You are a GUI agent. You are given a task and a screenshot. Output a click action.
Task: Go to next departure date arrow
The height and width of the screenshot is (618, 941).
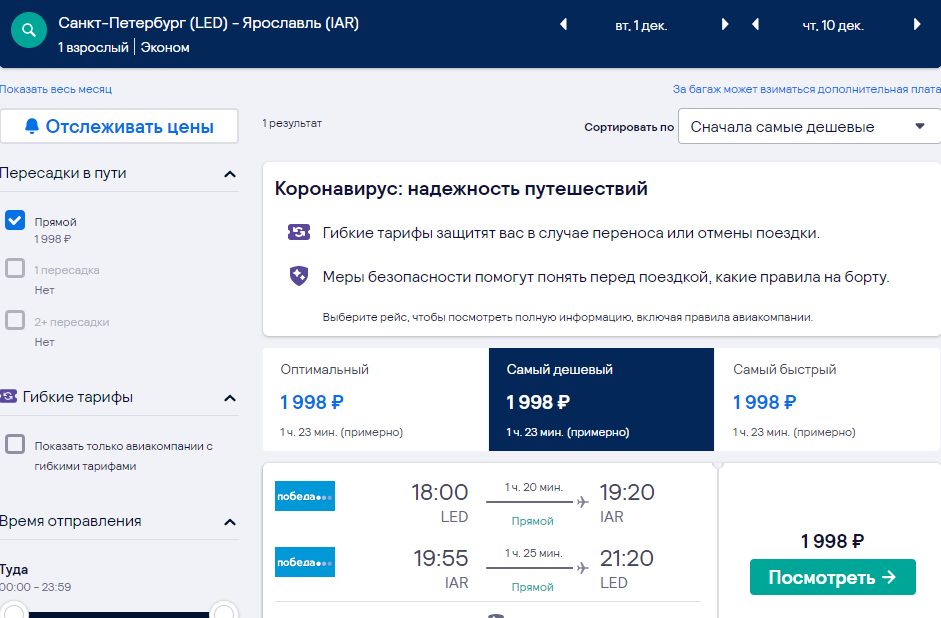(724, 25)
